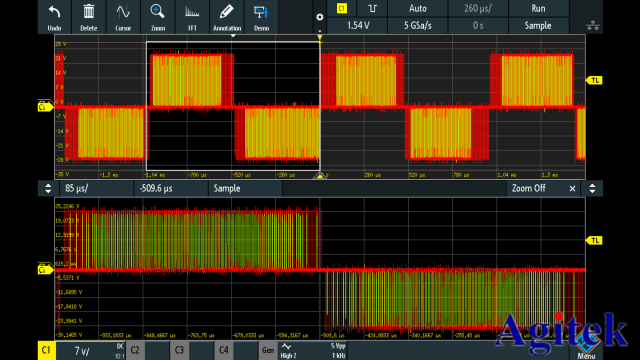Toggle channel C3 on
Screen dimensions: 640x360
(179, 350)
